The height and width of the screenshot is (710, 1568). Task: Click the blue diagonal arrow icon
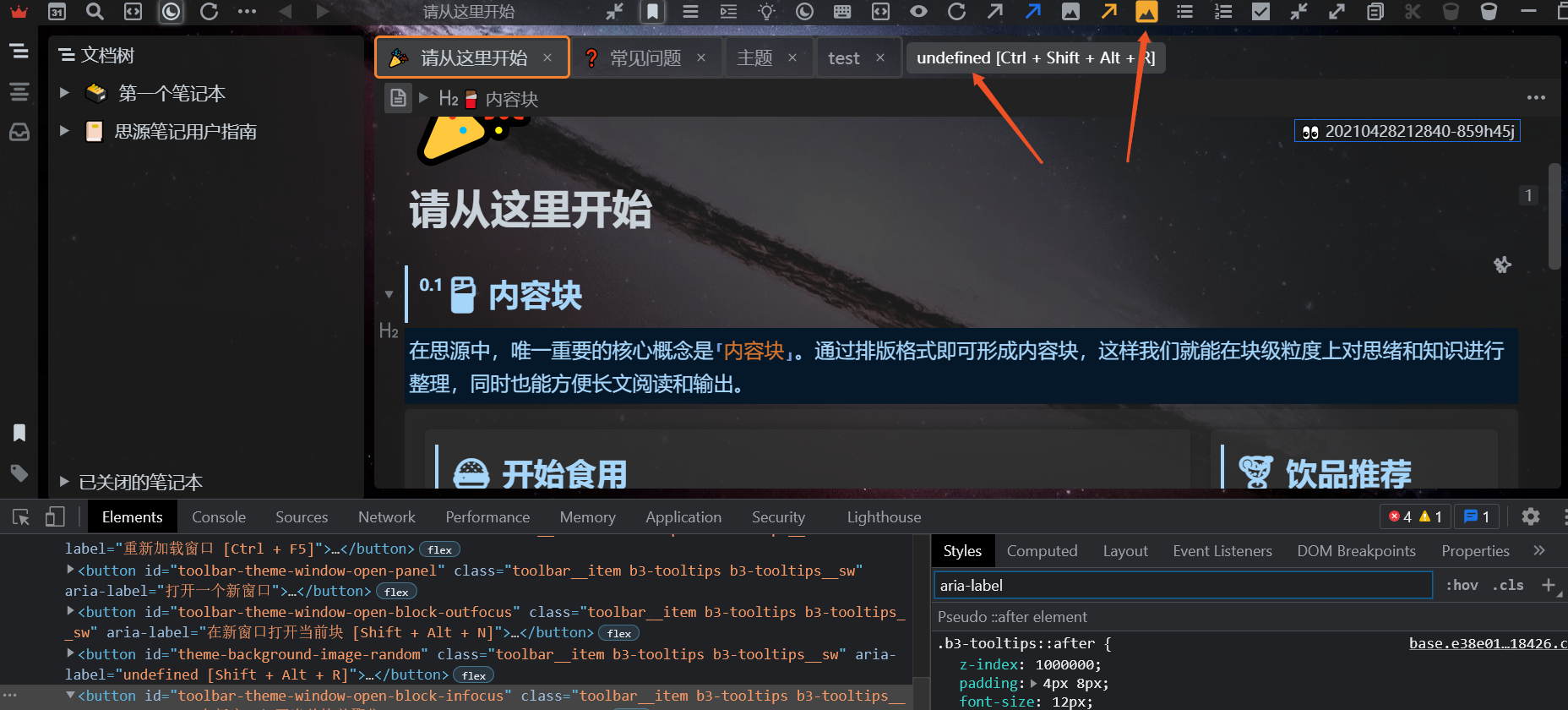(1032, 11)
